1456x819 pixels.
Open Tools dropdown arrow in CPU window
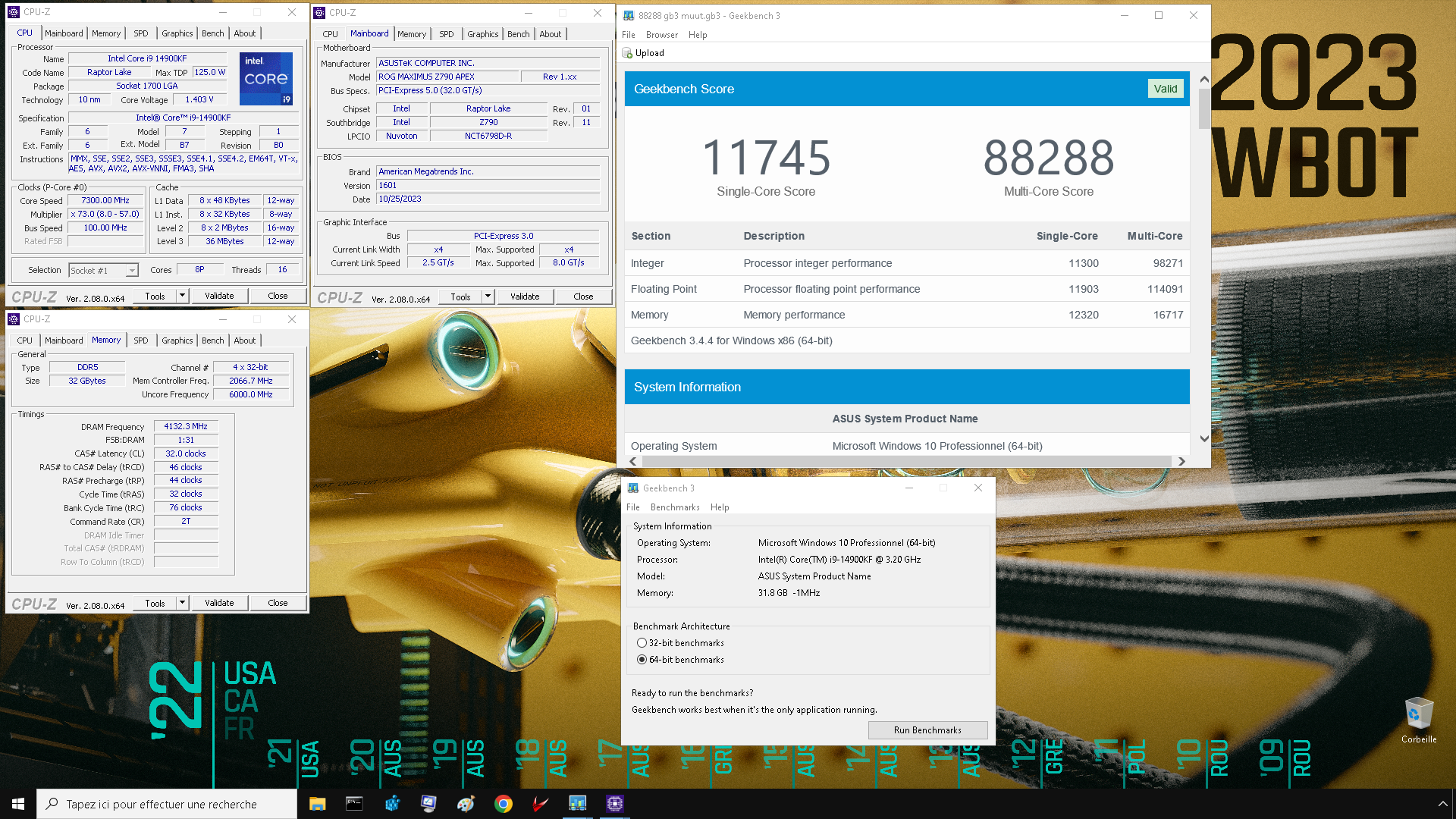182,296
